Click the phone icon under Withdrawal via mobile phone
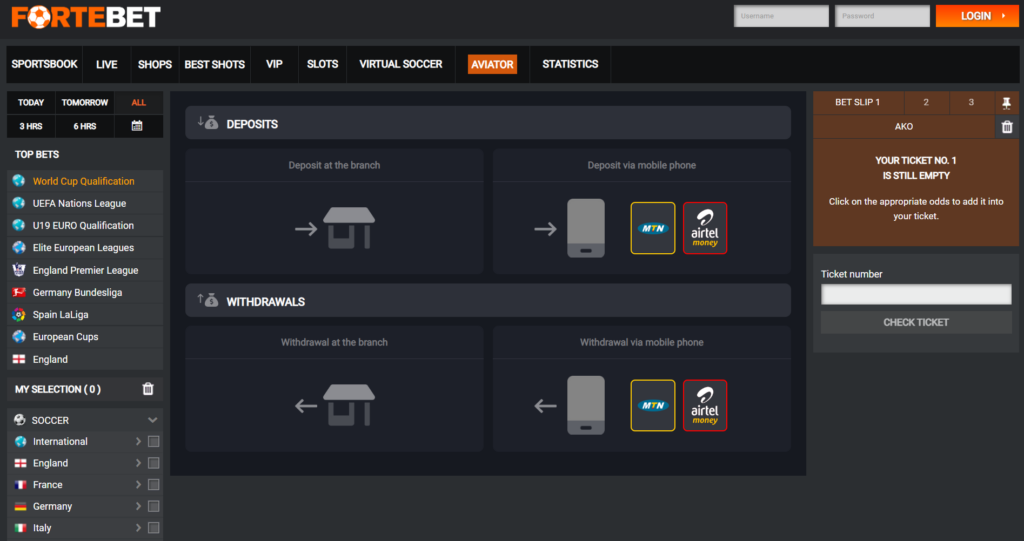This screenshot has height=541, width=1024. [x=586, y=405]
